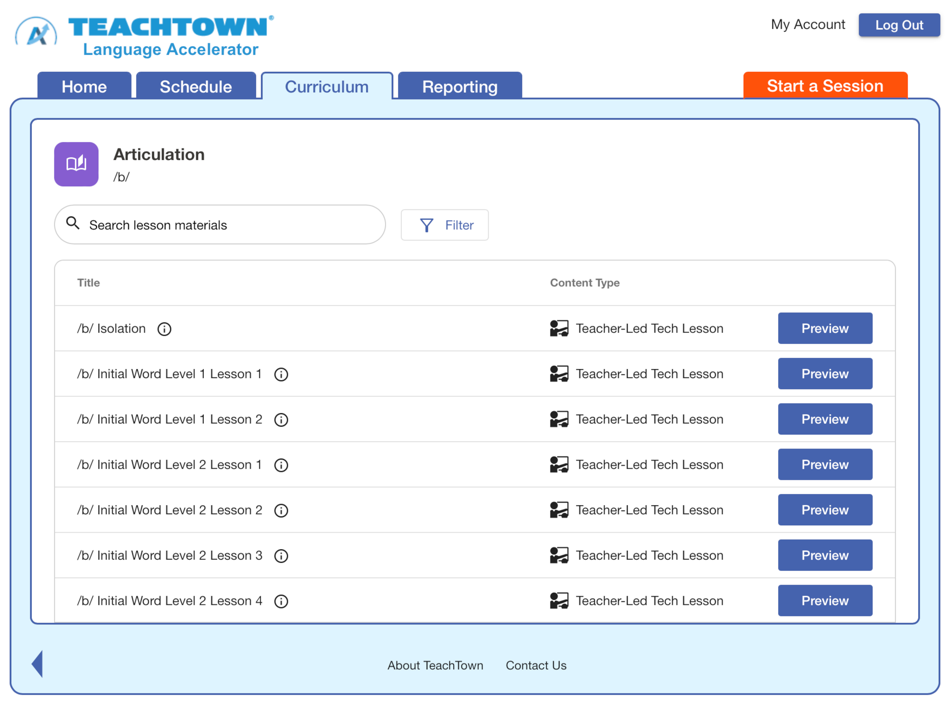Viewport: 950px width, 712px height.
Task: Switch to the Schedule tab
Action: click(x=196, y=86)
